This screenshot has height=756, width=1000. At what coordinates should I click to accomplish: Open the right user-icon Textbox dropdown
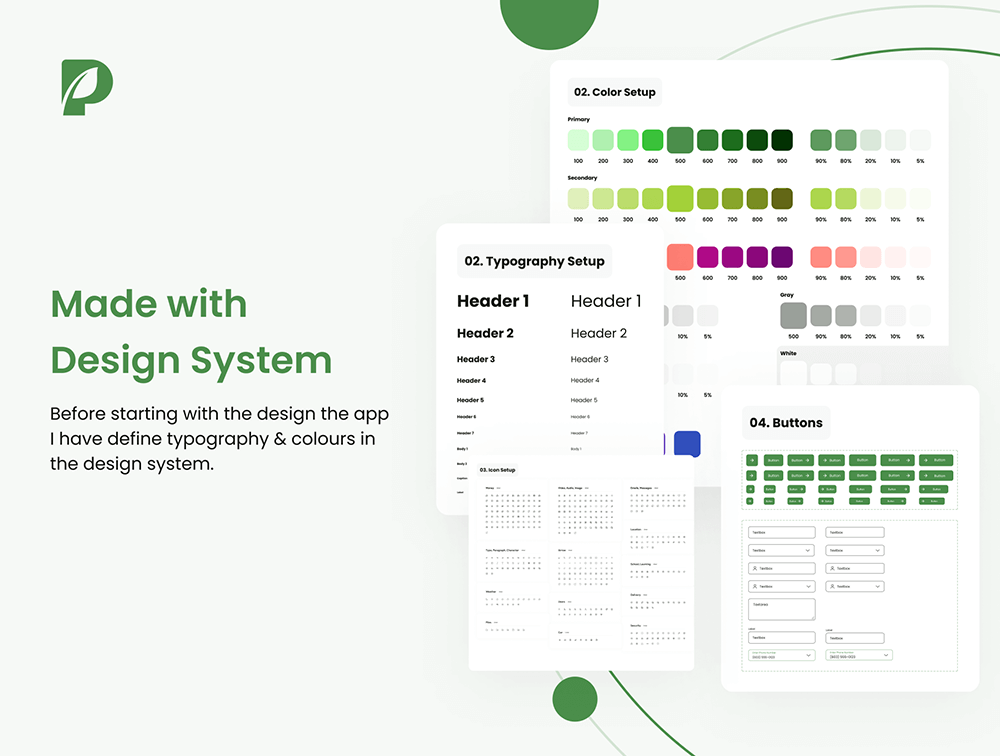[x=878, y=586]
